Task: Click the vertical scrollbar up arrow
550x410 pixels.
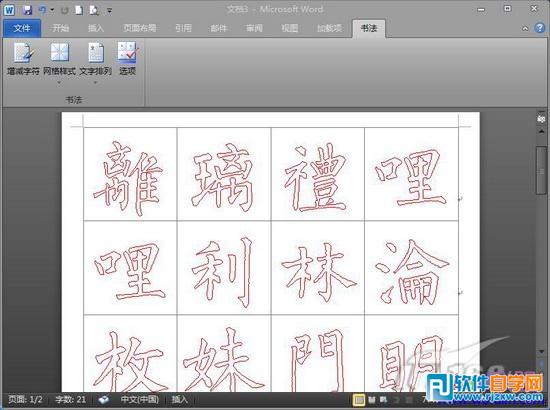Action: tap(541, 131)
